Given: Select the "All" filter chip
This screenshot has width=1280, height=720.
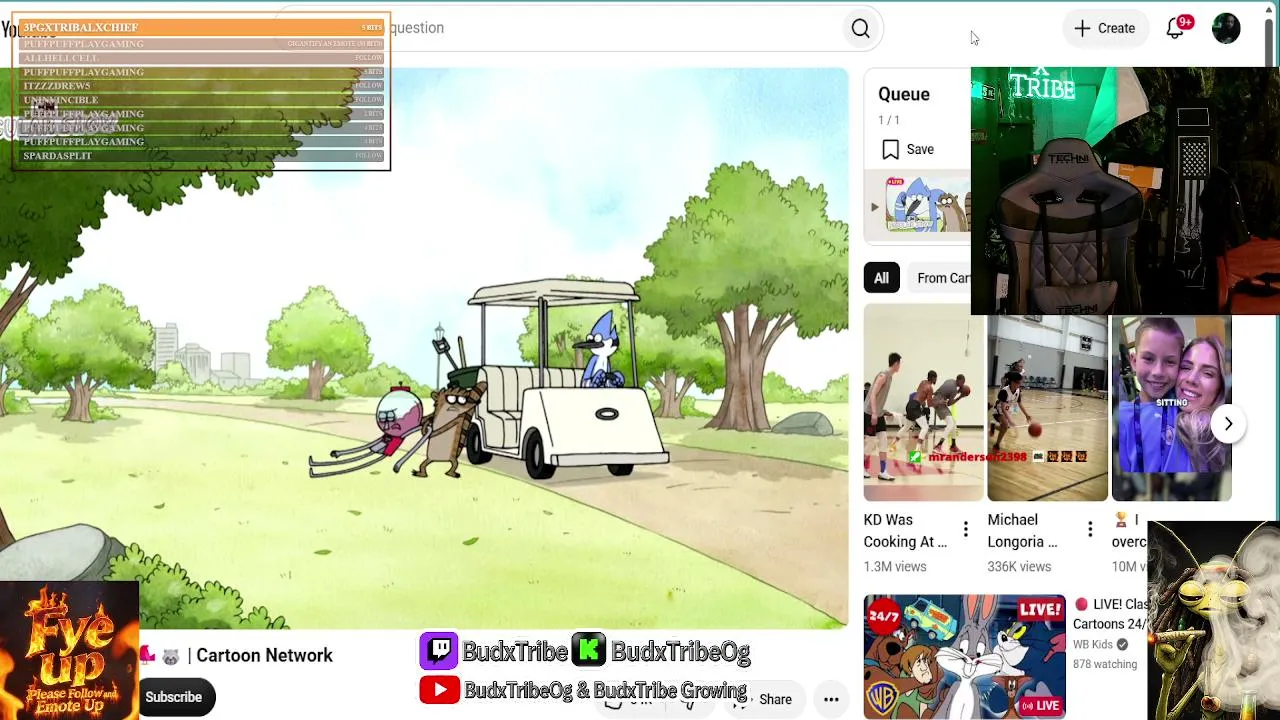Looking at the screenshot, I should [x=881, y=278].
